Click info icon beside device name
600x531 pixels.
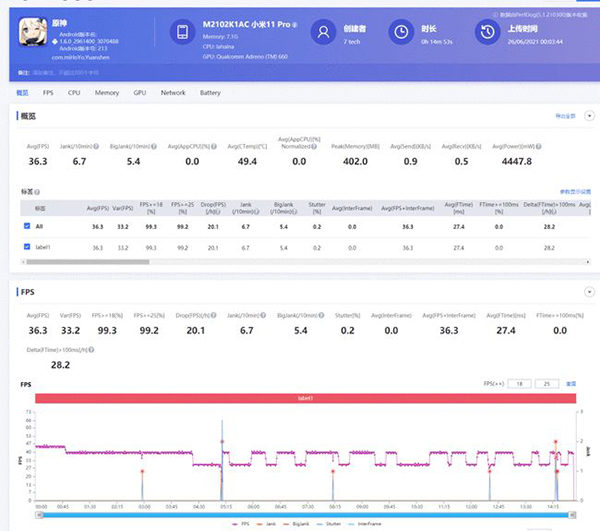pos(295,23)
